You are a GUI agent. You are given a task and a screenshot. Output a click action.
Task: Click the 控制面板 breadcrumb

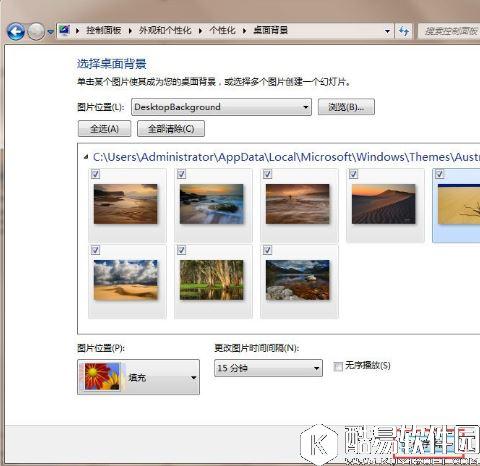coord(104,30)
